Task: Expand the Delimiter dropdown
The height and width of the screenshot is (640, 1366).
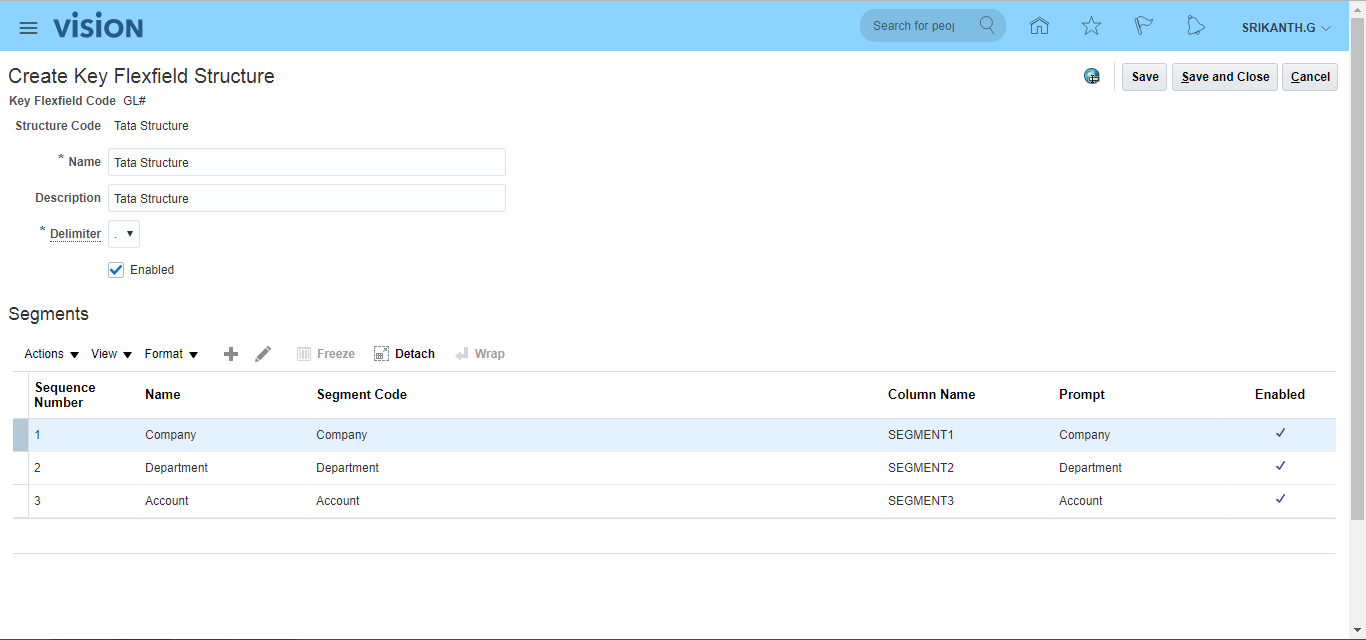Action: [124, 234]
